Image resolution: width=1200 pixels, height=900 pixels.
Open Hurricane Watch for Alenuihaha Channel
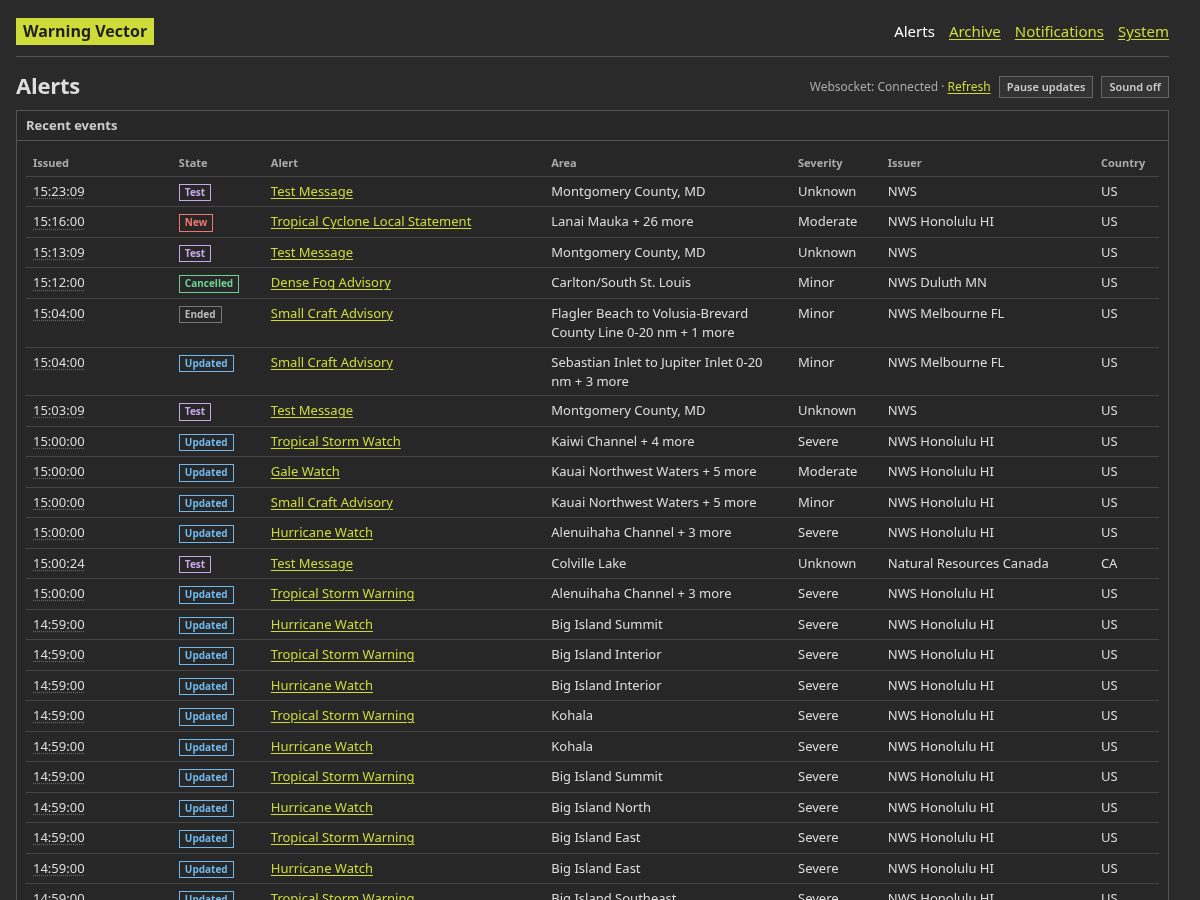[x=322, y=533]
